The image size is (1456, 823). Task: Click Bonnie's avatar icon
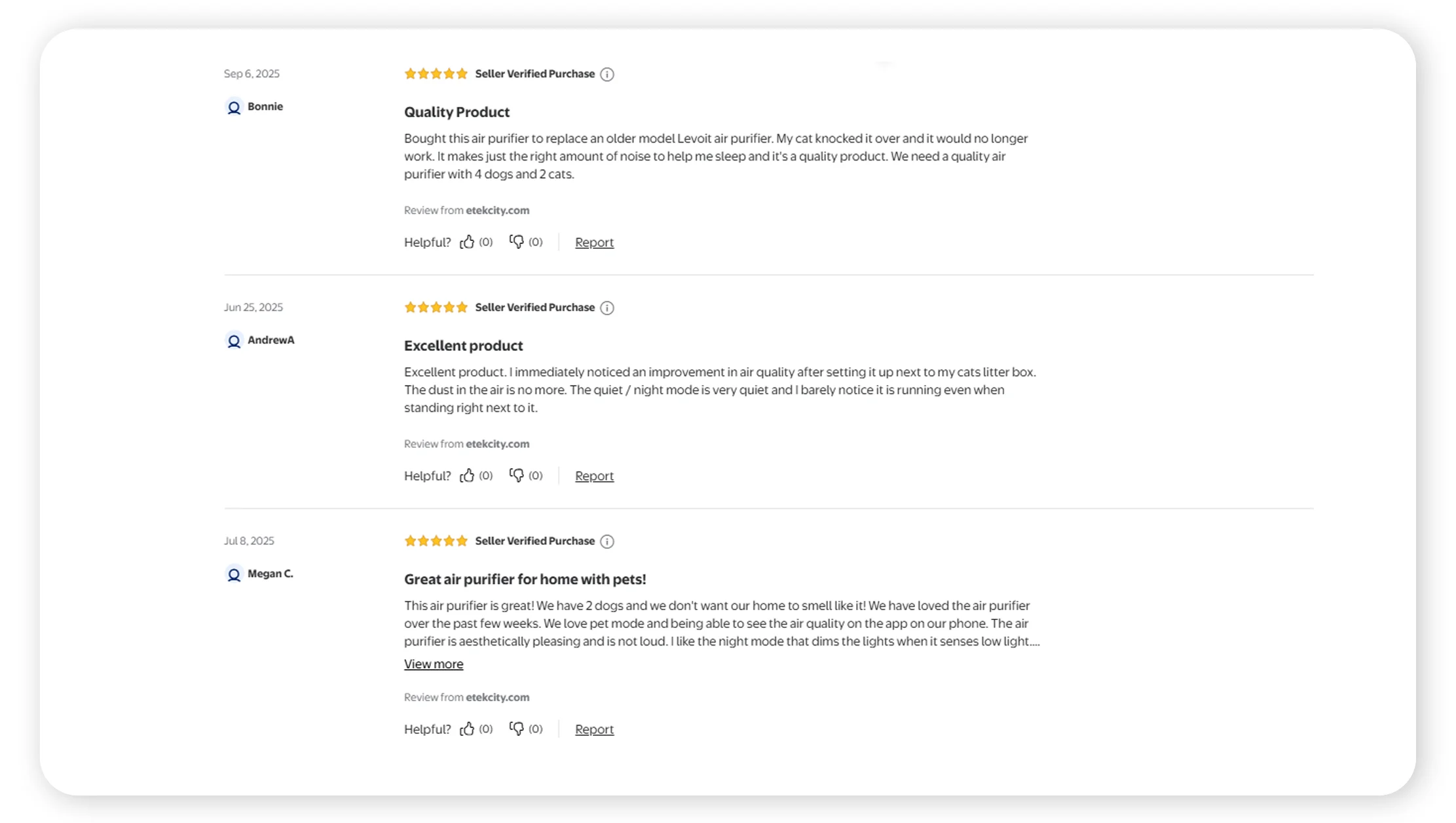(x=234, y=107)
